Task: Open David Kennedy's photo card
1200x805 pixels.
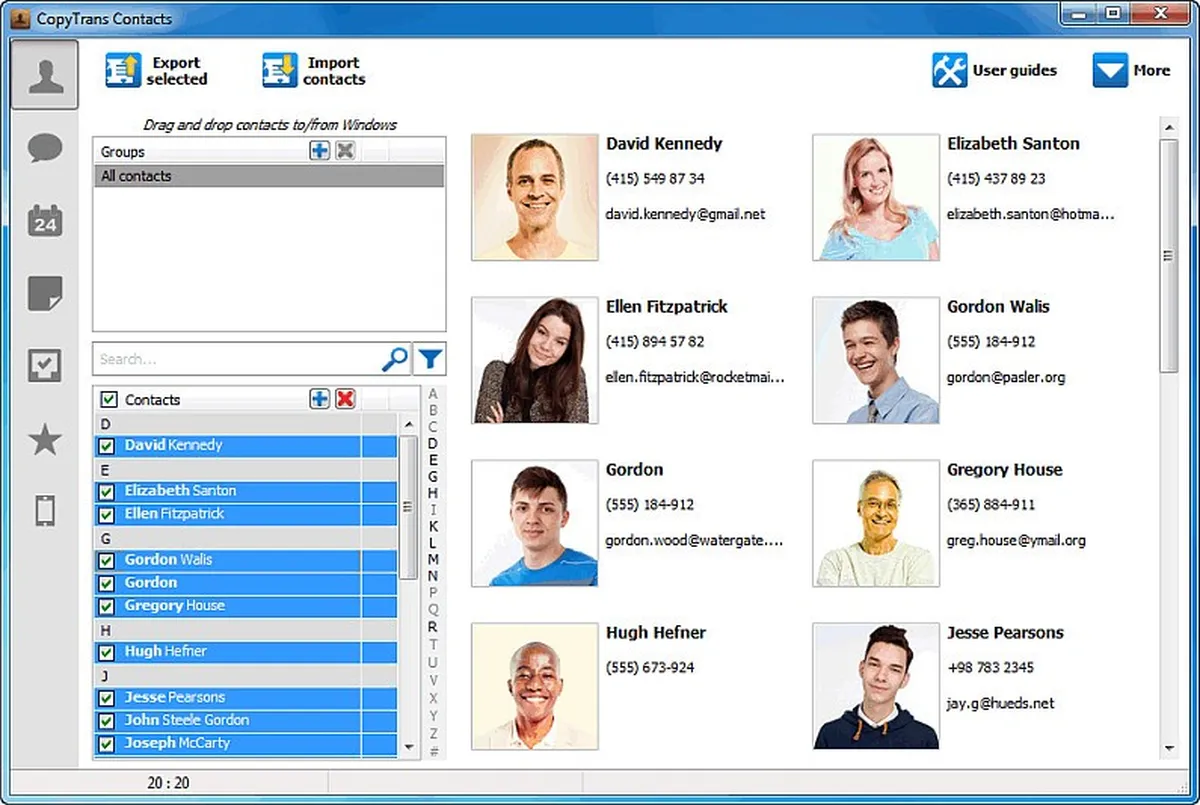Action: click(534, 197)
